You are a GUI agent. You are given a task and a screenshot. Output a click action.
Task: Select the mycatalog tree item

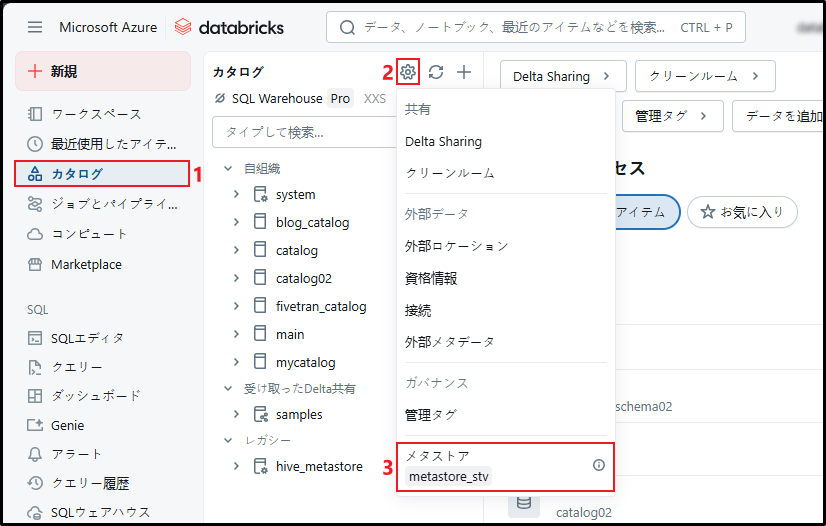(x=305, y=362)
